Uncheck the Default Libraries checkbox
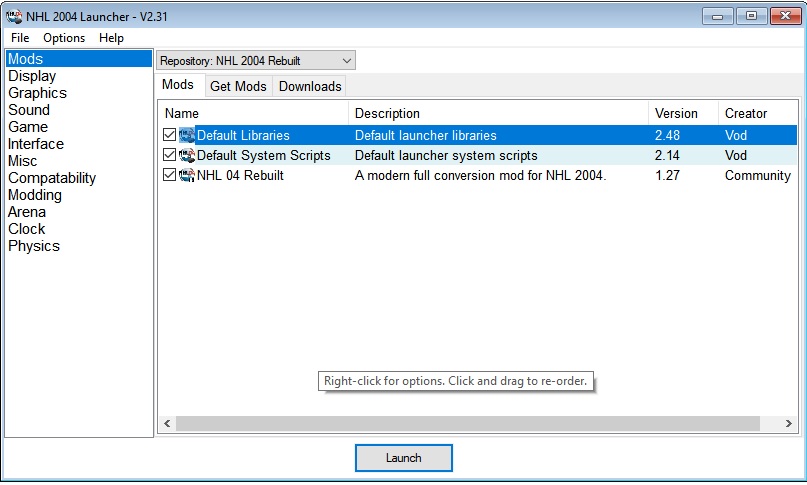This screenshot has width=807, height=485. tap(169, 135)
